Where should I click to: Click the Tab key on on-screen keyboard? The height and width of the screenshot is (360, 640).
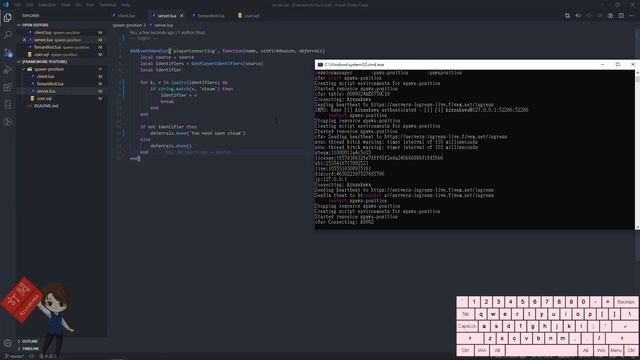(x=465, y=314)
